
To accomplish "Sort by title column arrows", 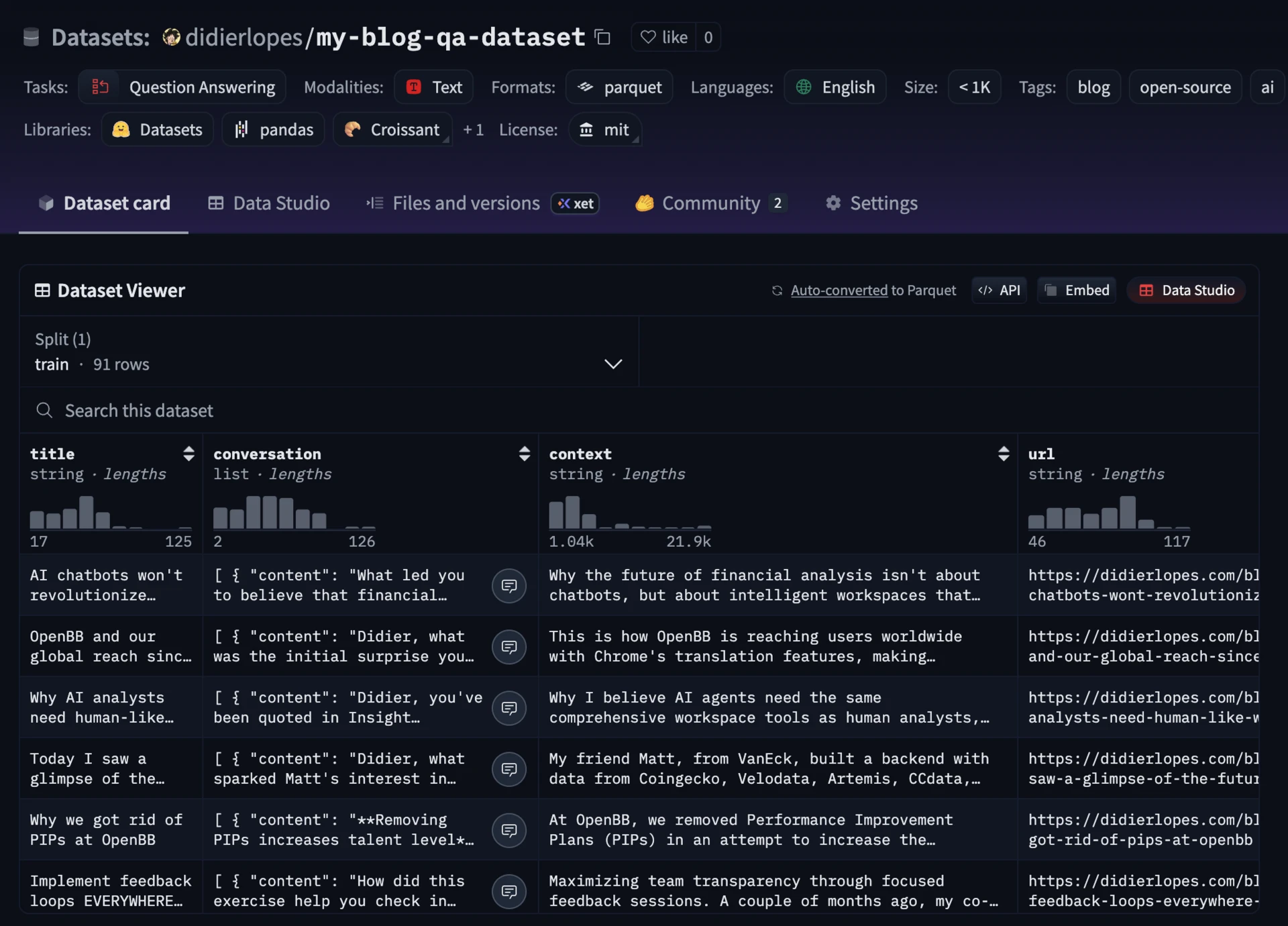I will point(189,454).
